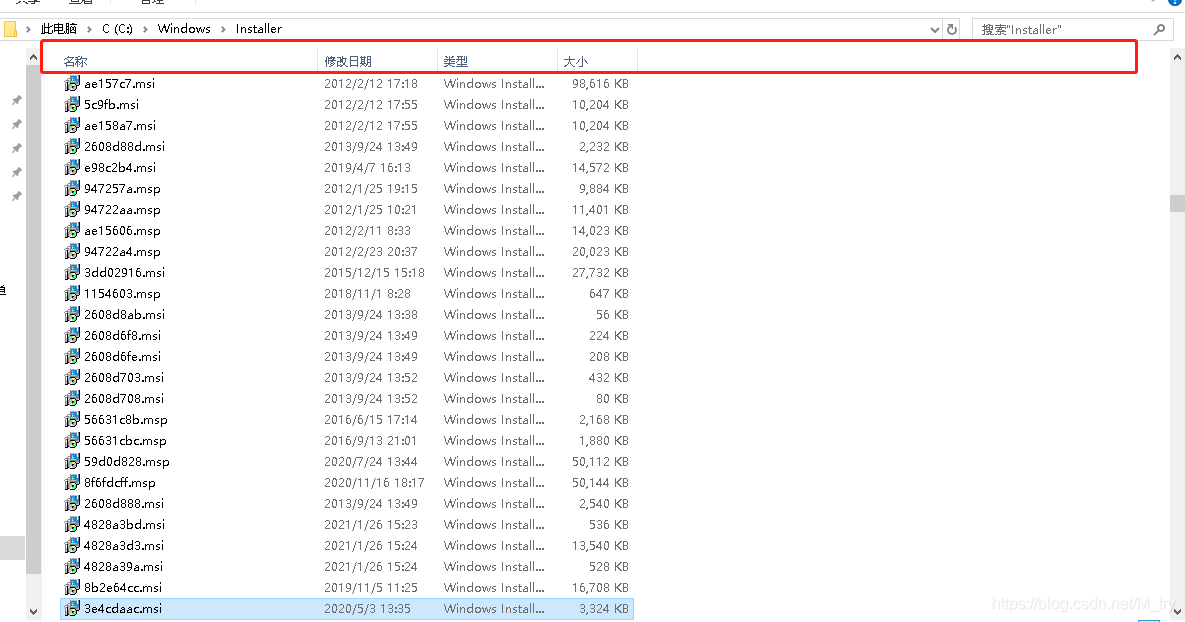Click date 2019/4/7 16:13

pyautogui.click(x=367, y=168)
